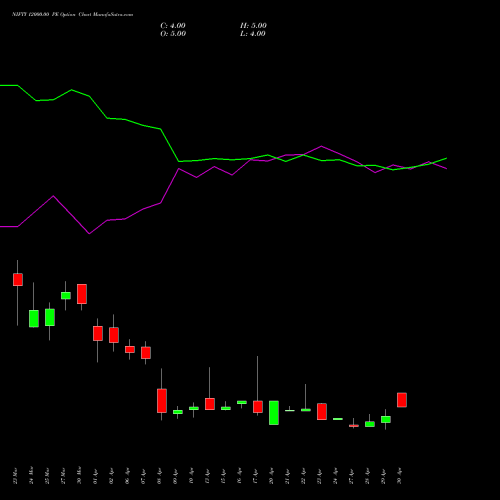Click the red candlestick for 30 Mar
Viewport: 500px width, 500px height.
click(82, 294)
